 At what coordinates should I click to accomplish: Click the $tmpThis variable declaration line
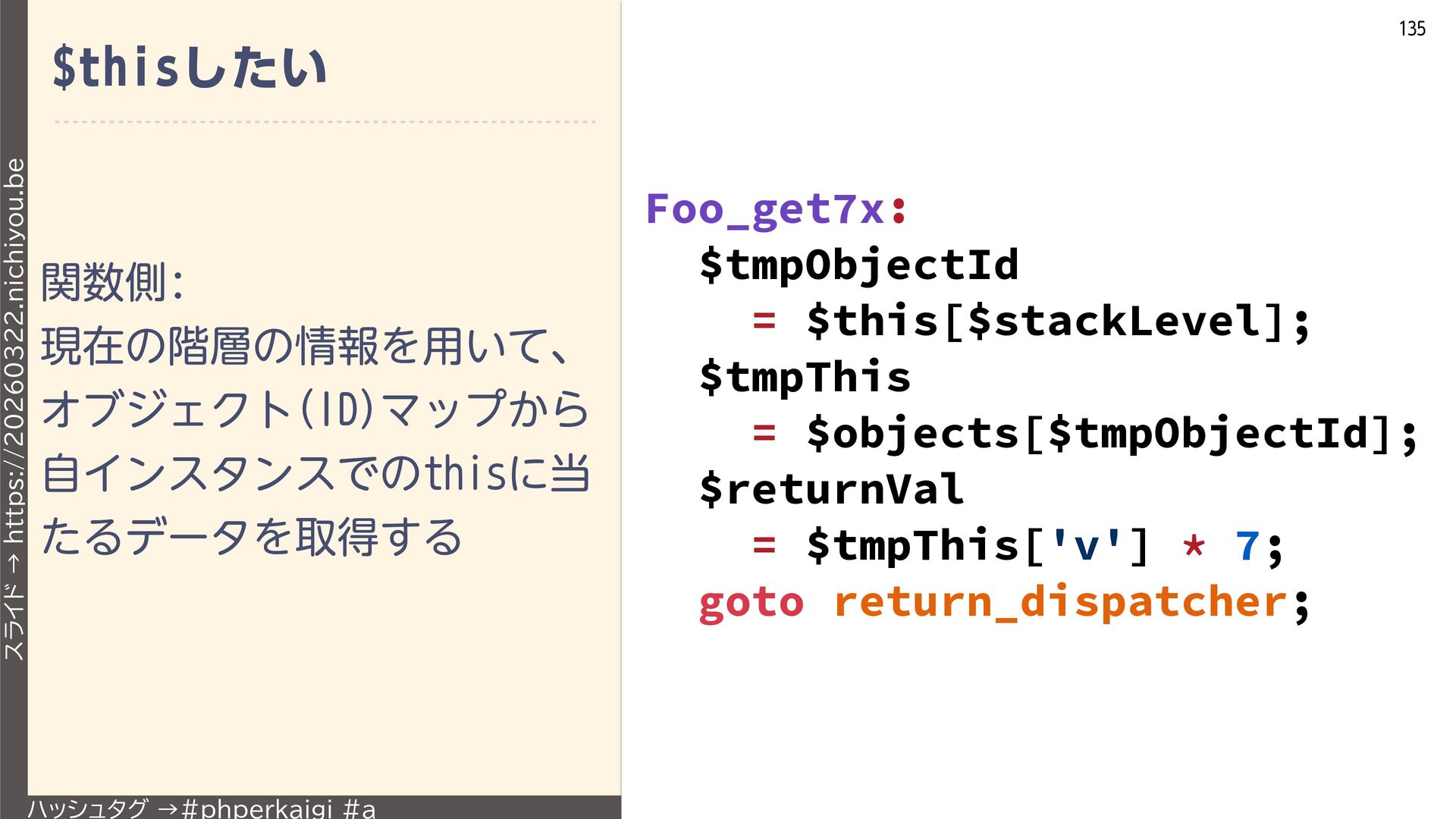pyautogui.click(x=805, y=377)
